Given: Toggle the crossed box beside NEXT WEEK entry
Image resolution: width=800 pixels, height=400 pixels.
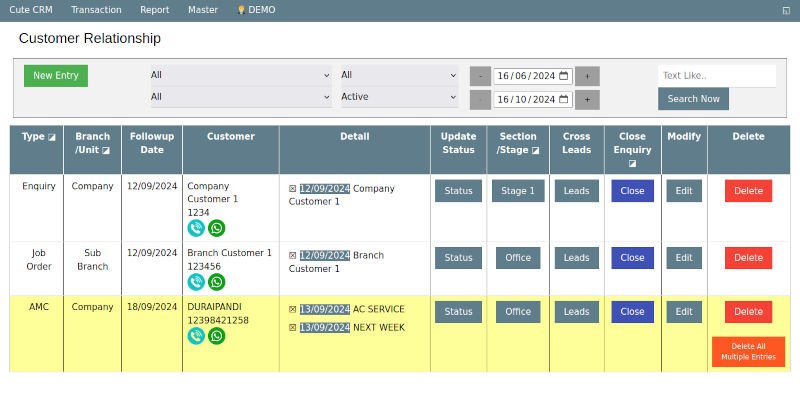Looking at the screenshot, I should click(293, 328).
